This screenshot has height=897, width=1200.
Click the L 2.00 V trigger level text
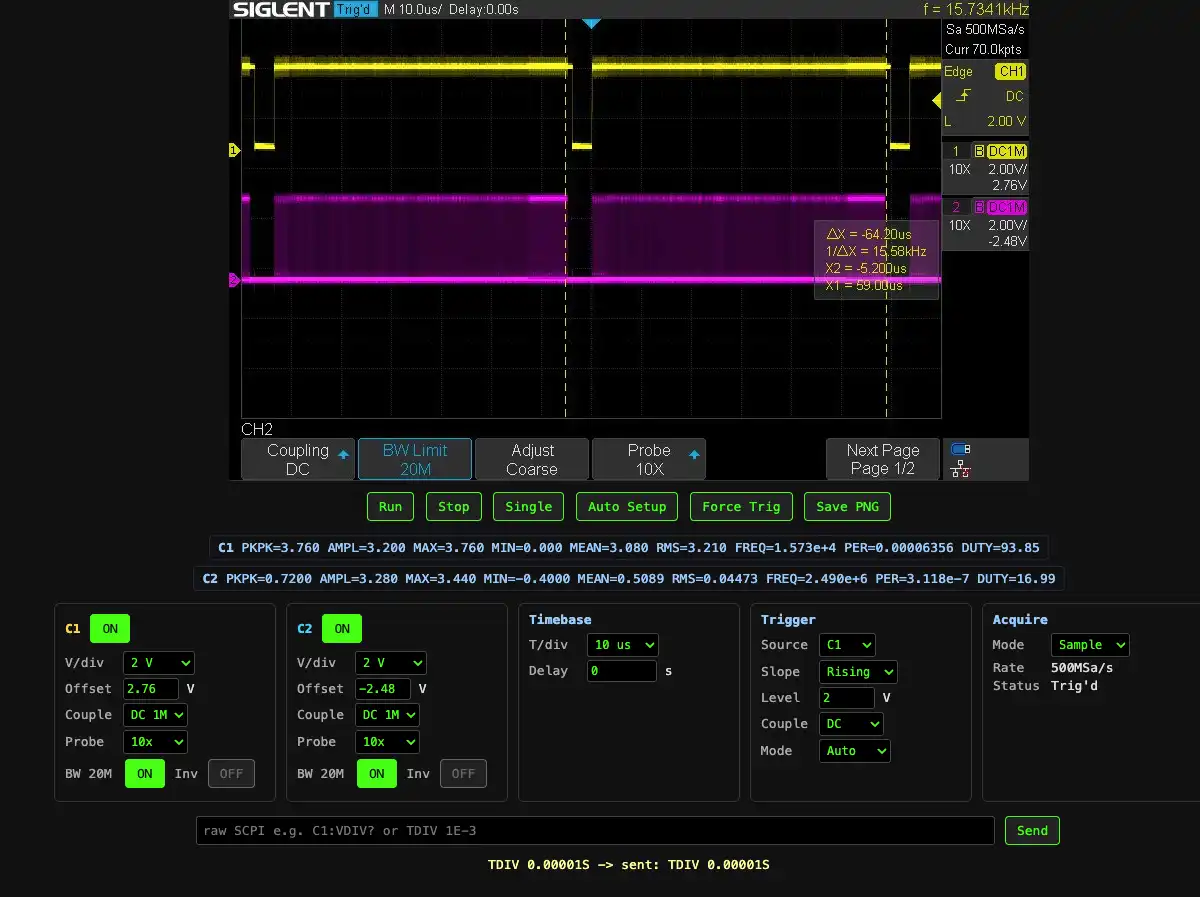(x=986, y=121)
